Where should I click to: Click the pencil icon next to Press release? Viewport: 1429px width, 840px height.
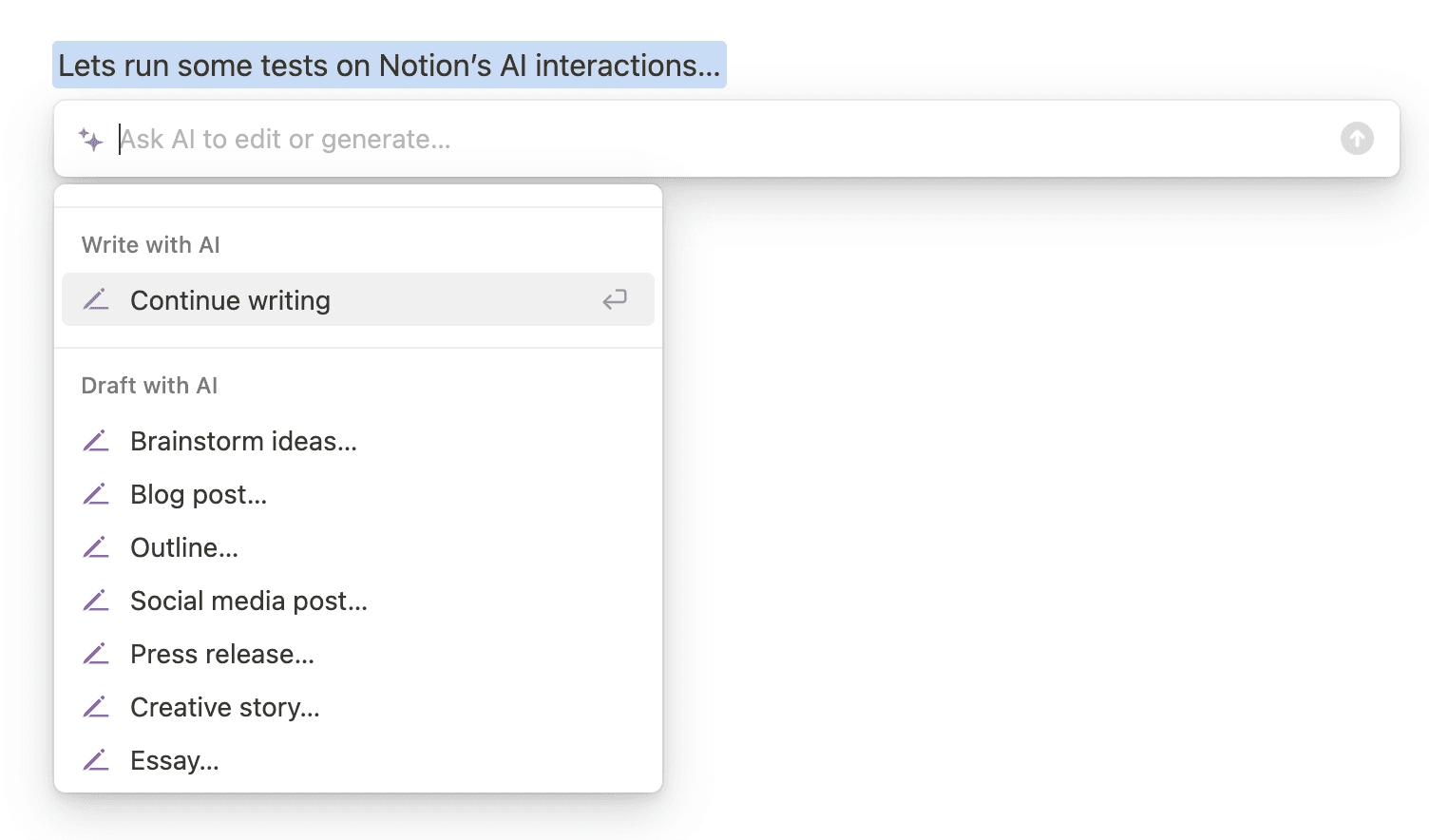tap(96, 654)
